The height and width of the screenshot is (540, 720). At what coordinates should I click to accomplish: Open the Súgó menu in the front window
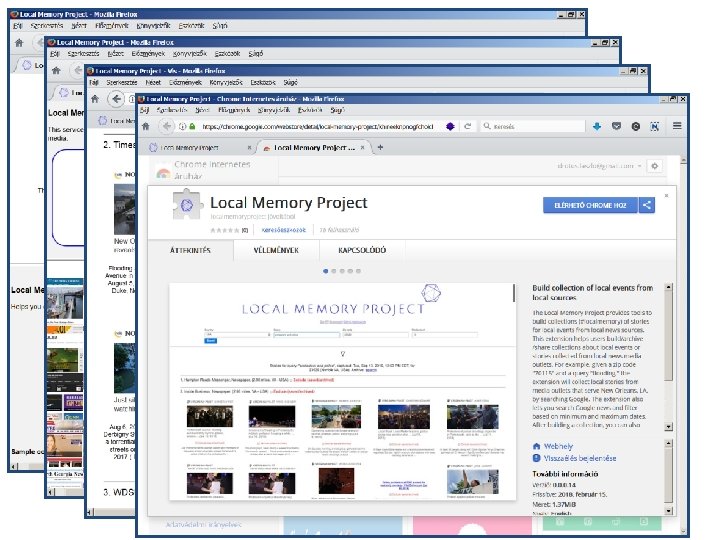pos(338,110)
